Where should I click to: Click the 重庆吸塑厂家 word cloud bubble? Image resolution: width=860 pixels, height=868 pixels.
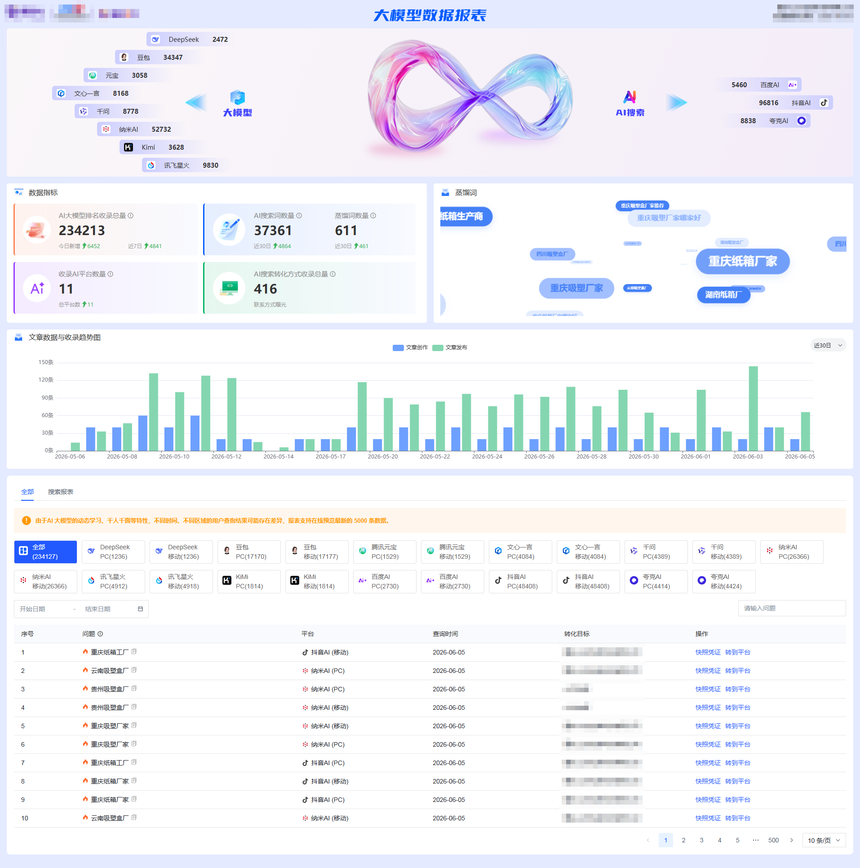[577, 288]
